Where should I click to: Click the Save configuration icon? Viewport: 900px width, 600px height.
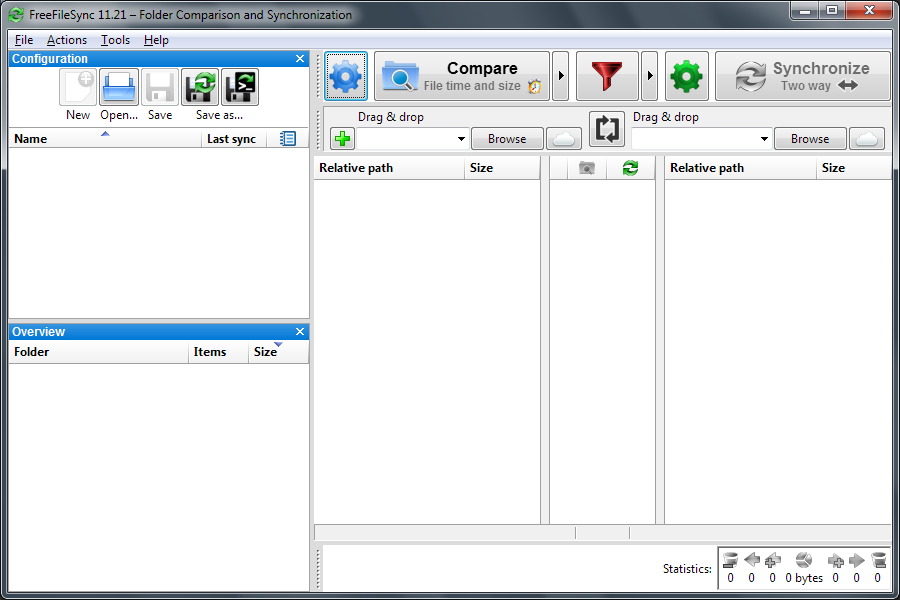click(x=160, y=87)
